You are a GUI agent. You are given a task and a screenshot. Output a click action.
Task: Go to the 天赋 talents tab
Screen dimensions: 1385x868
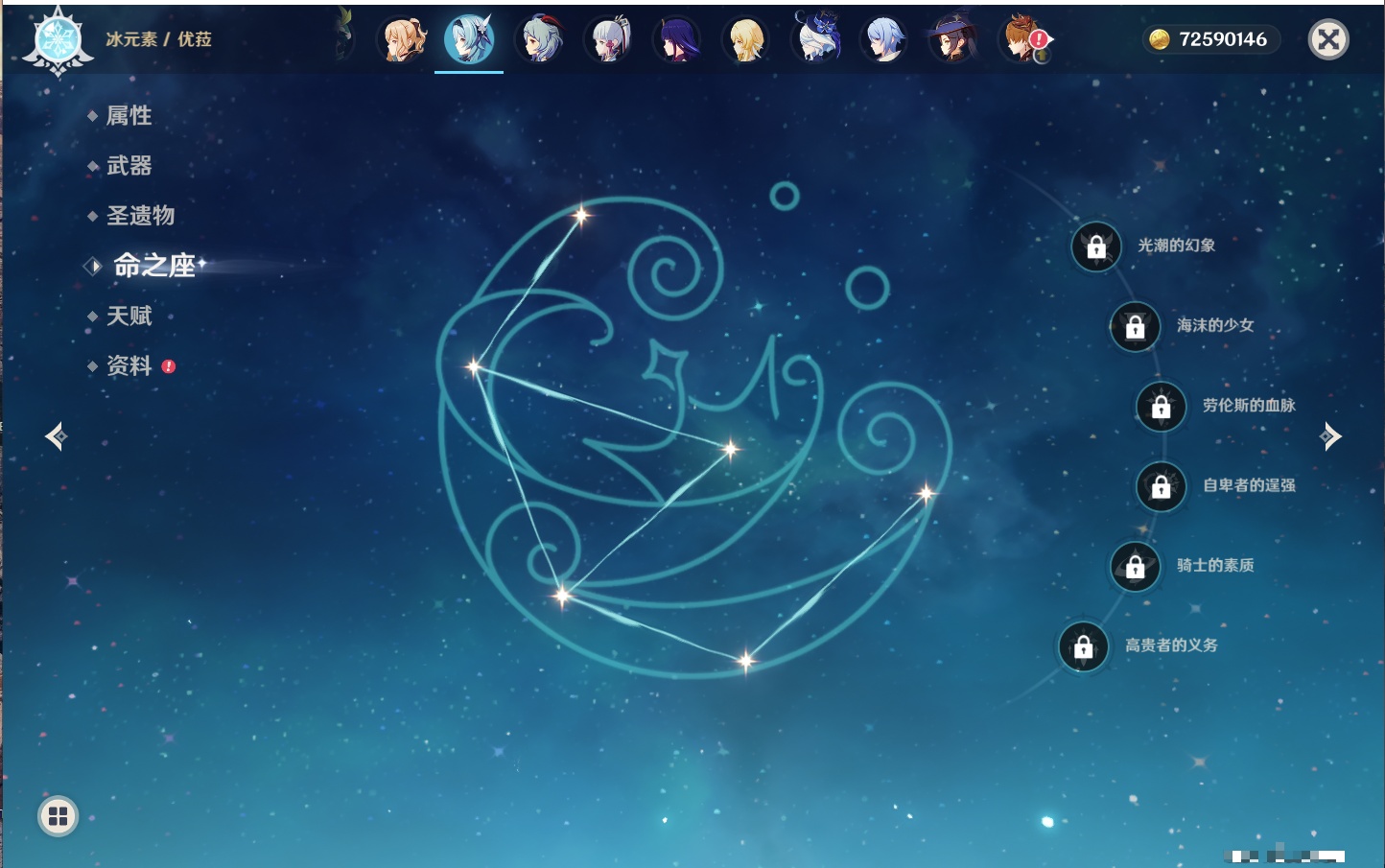[129, 316]
